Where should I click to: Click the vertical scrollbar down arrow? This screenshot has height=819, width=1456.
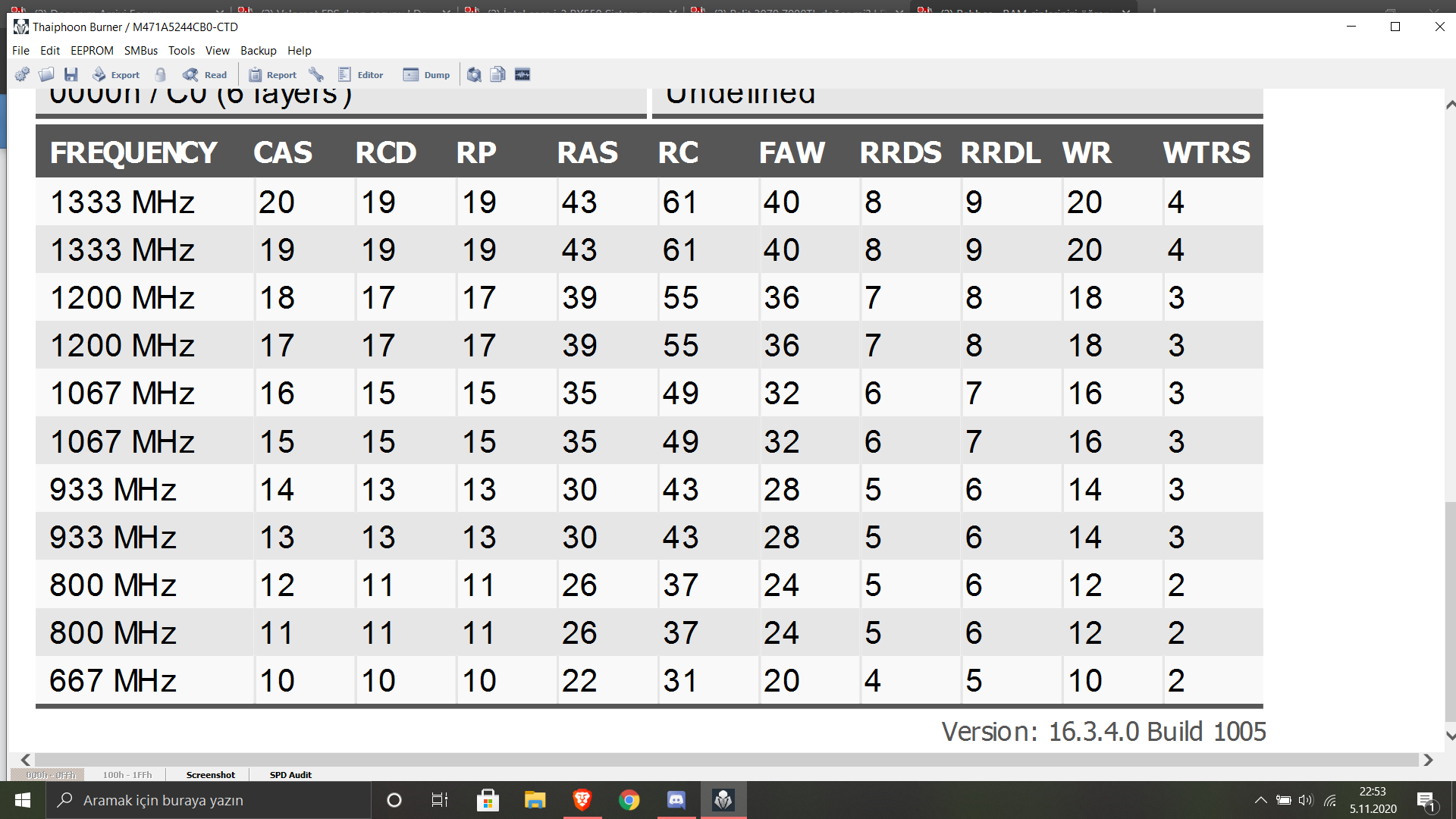tap(1449, 736)
